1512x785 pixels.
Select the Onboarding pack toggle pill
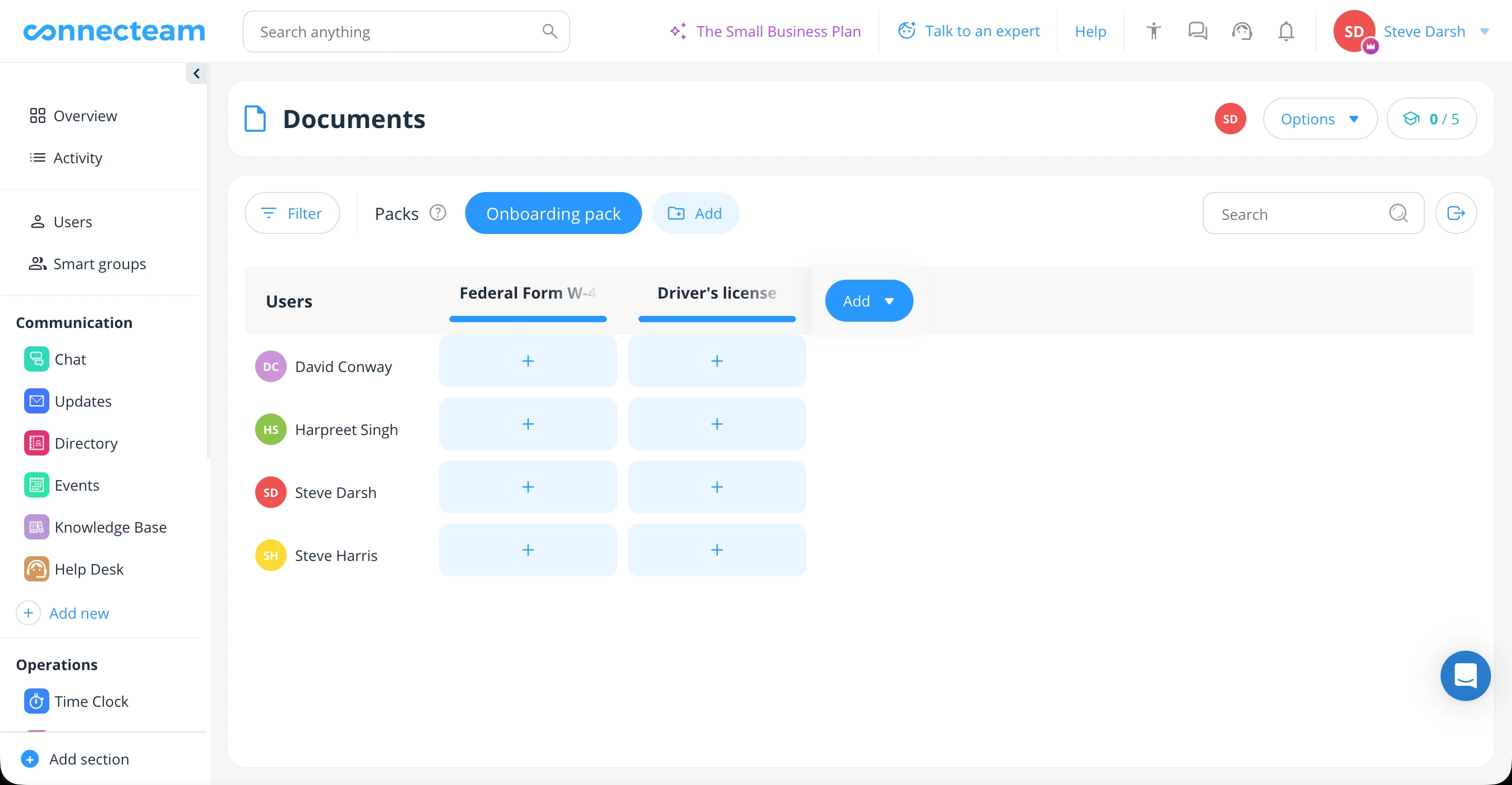click(553, 213)
